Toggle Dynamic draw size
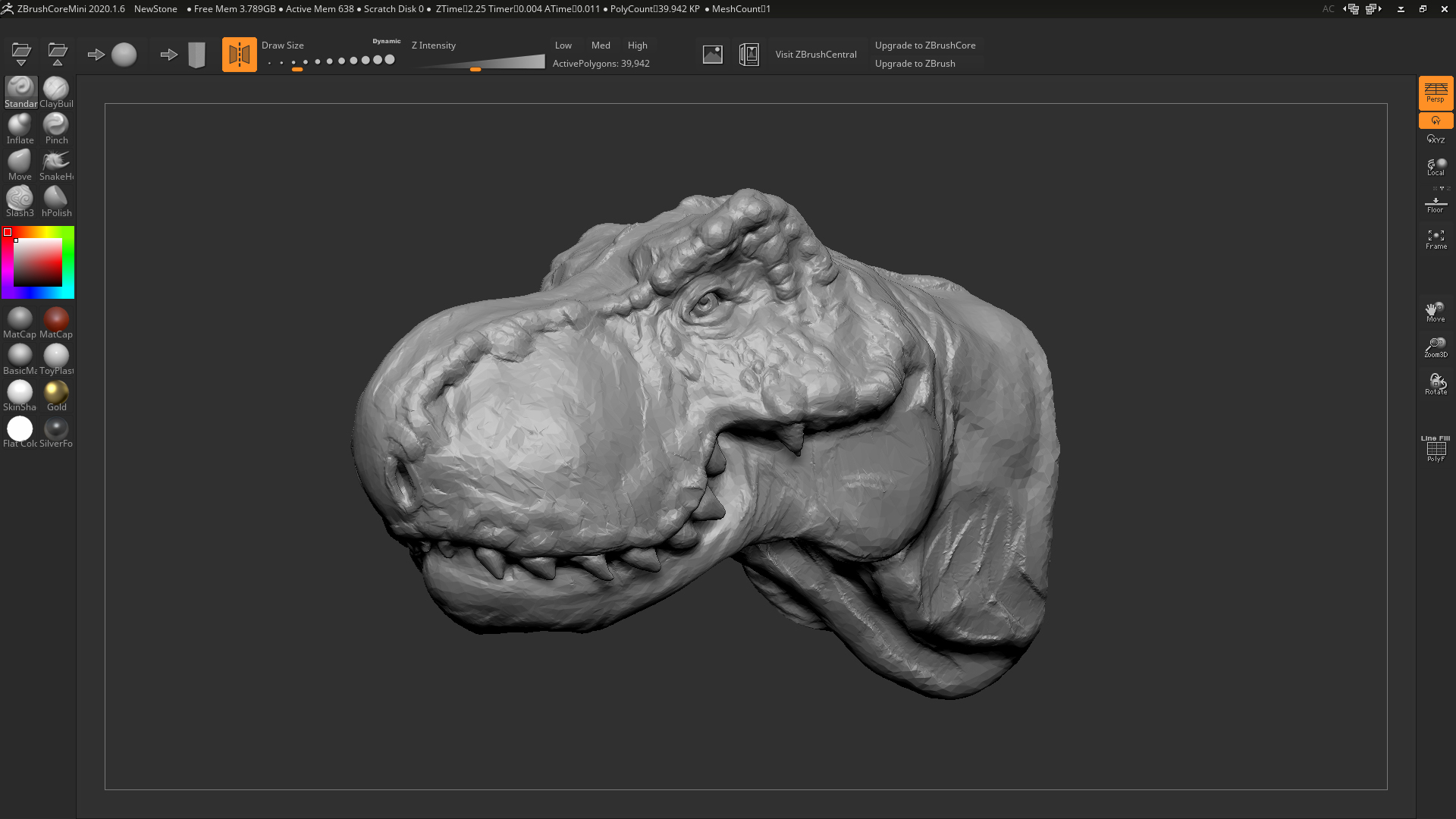The height and width of the screenshot is (819, 1456). (387, 42)
